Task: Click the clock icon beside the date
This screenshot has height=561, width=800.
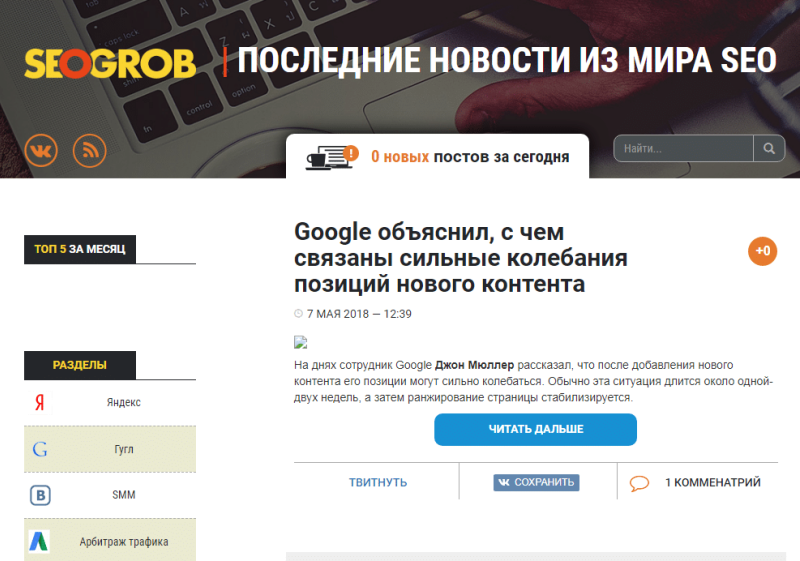Action: (x=298, y=314)
